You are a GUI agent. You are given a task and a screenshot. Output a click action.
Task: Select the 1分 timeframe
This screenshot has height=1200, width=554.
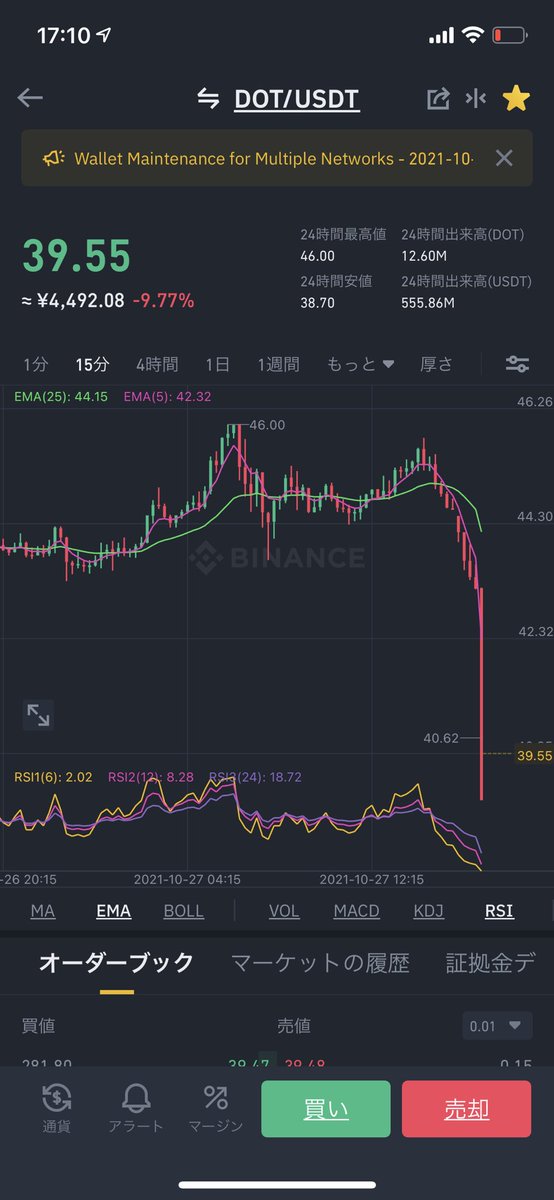tap(35, 364)
